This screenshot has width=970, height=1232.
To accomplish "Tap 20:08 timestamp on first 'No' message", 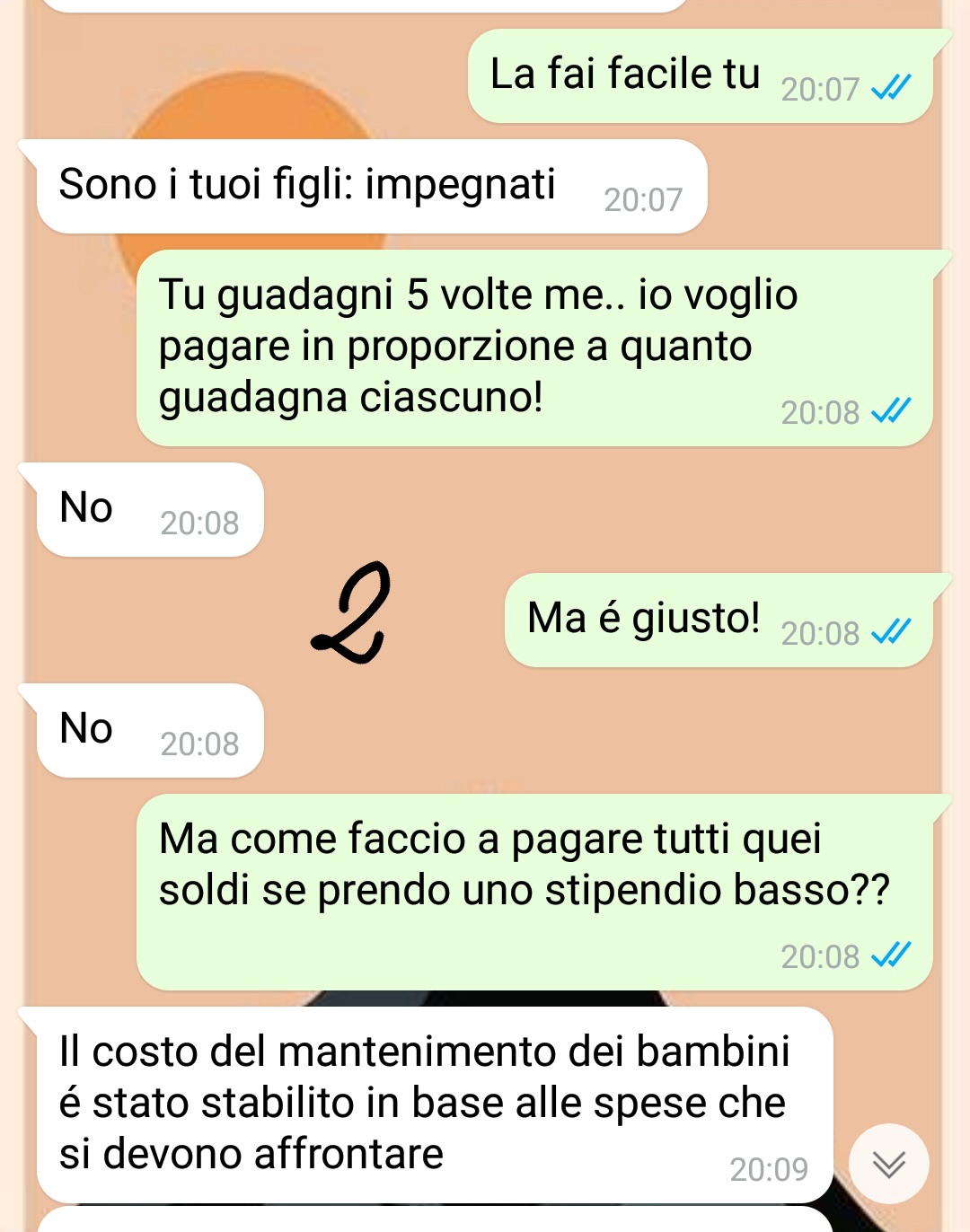I will (199, 523).
